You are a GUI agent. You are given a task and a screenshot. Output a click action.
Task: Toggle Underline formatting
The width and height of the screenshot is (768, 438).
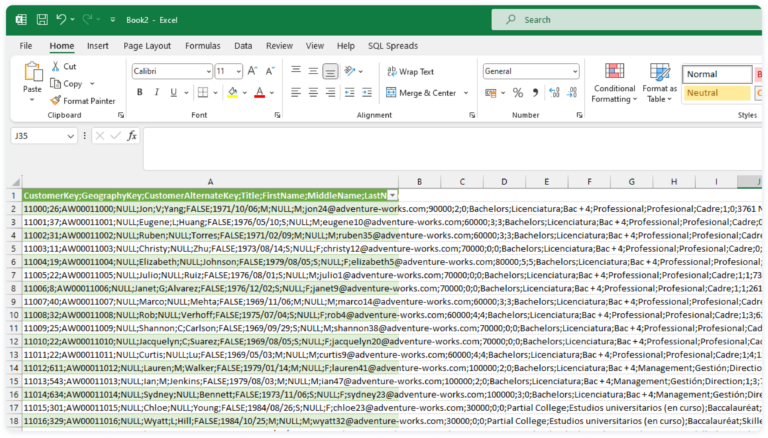[x=173, y=93]
